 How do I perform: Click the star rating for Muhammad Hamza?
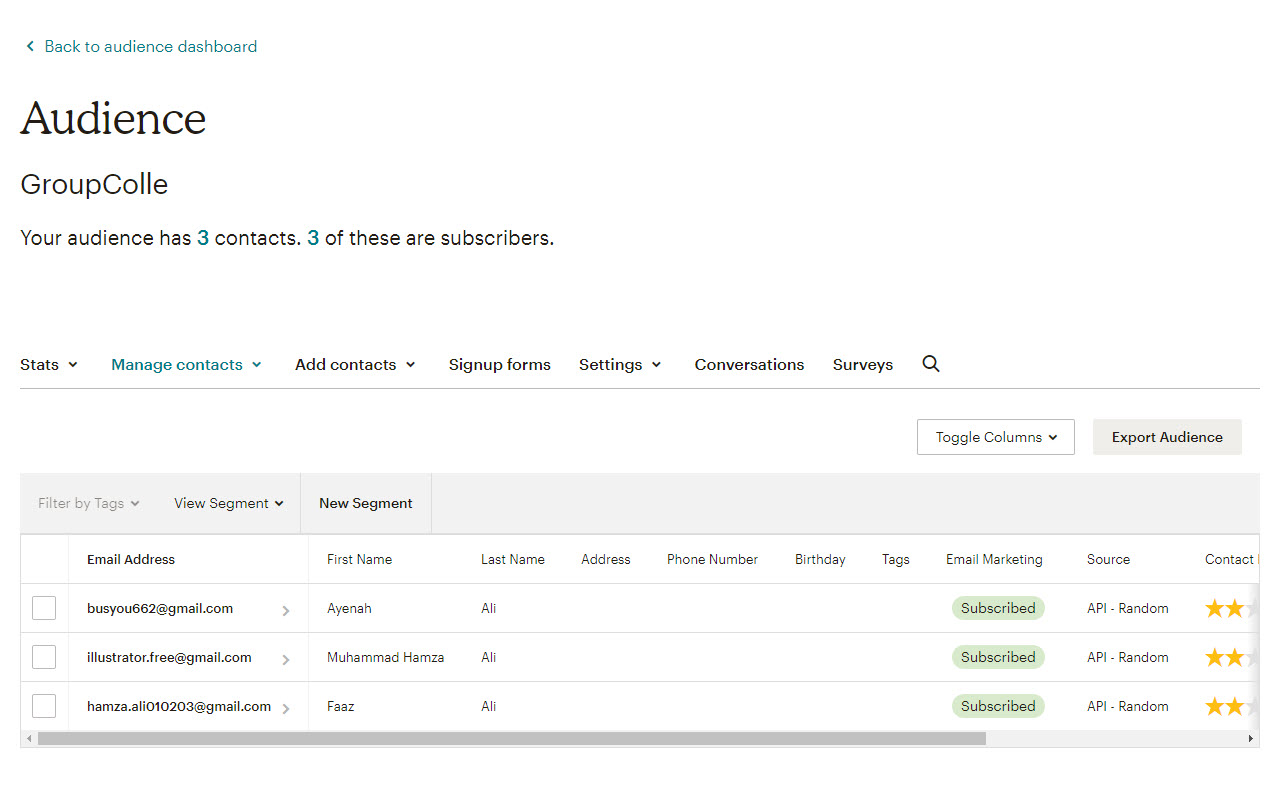pyautogui.click(x=1231, y=657)
